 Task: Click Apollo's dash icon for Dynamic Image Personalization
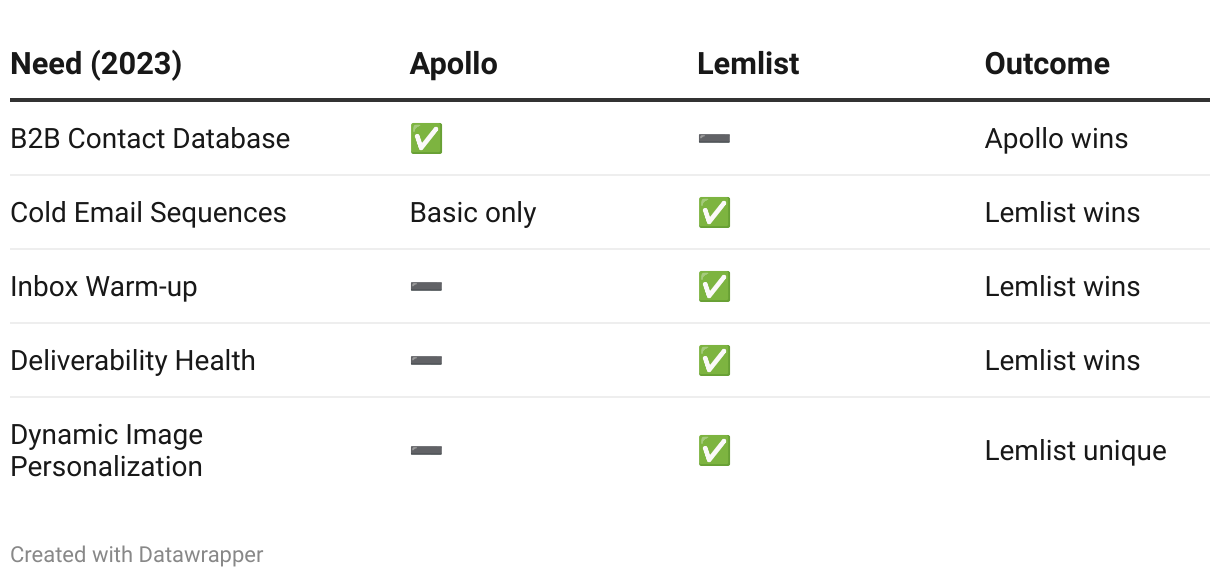[426, 451]
